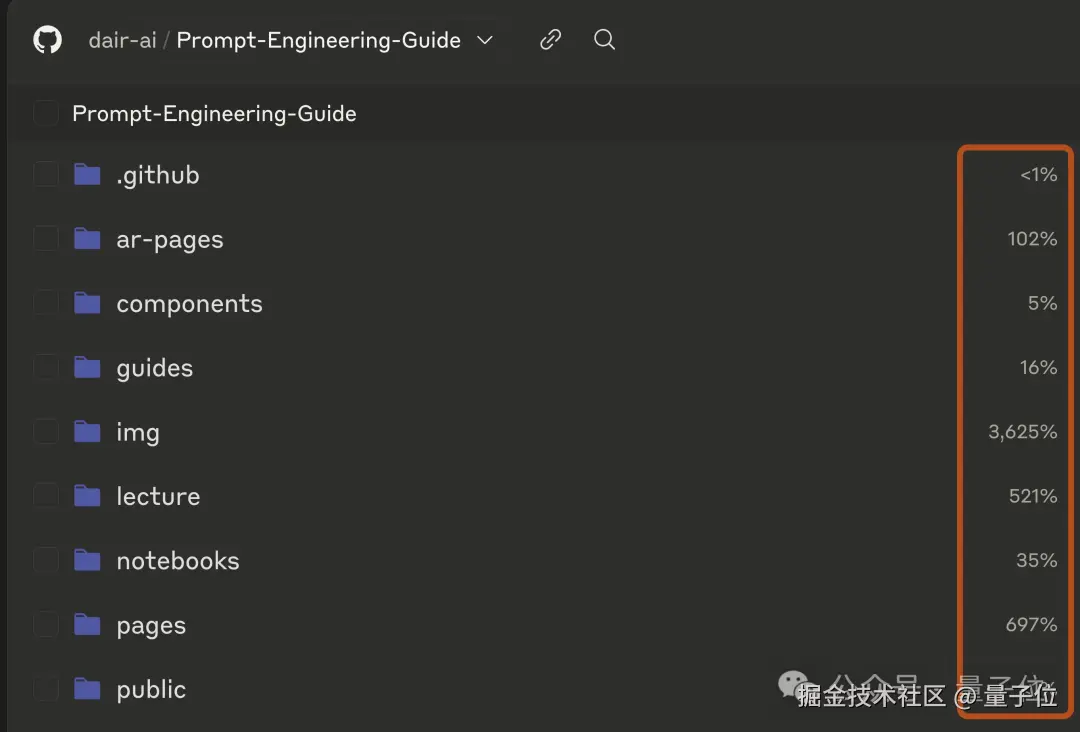The height and width of the screenshot is (732, 1080).
Task: Copy repository link via chain icon
Action: click(x=550, y=40)
